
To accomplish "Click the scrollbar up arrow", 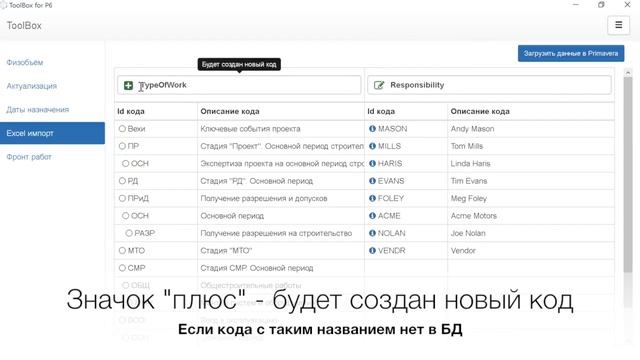I will click(628, 73).
